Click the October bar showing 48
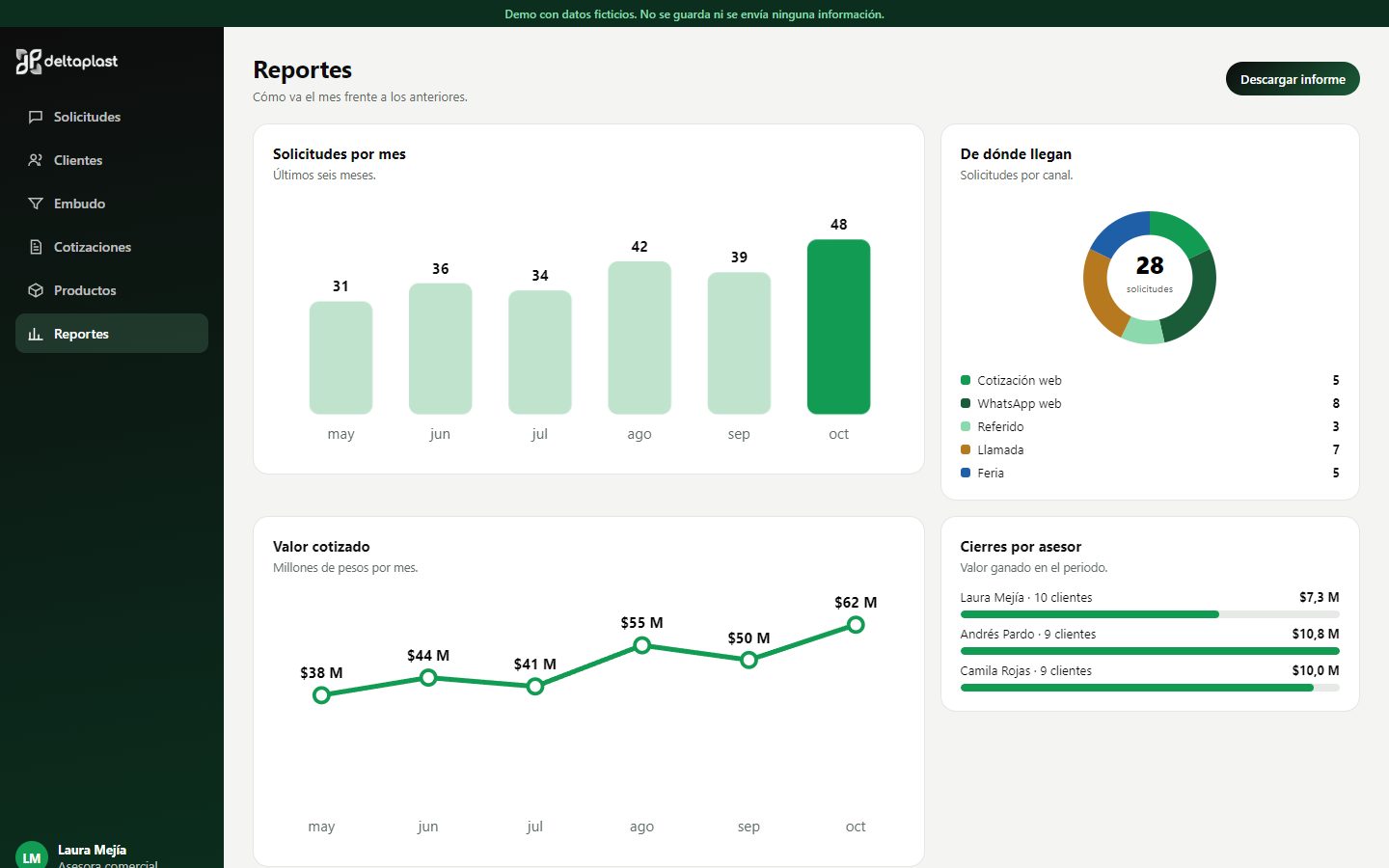 click(x=839, y=327)
